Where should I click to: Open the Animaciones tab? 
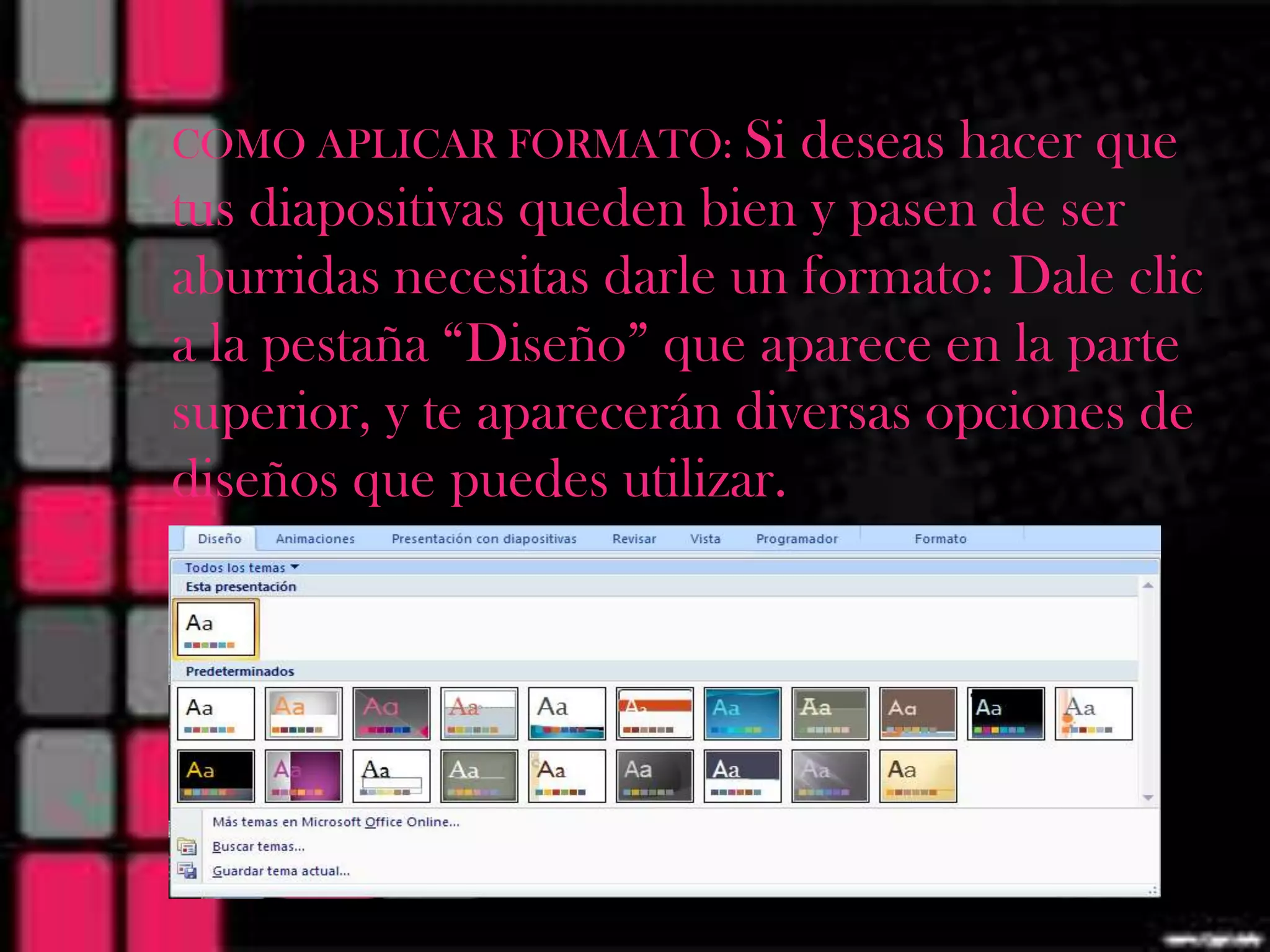tap(315, 539)
